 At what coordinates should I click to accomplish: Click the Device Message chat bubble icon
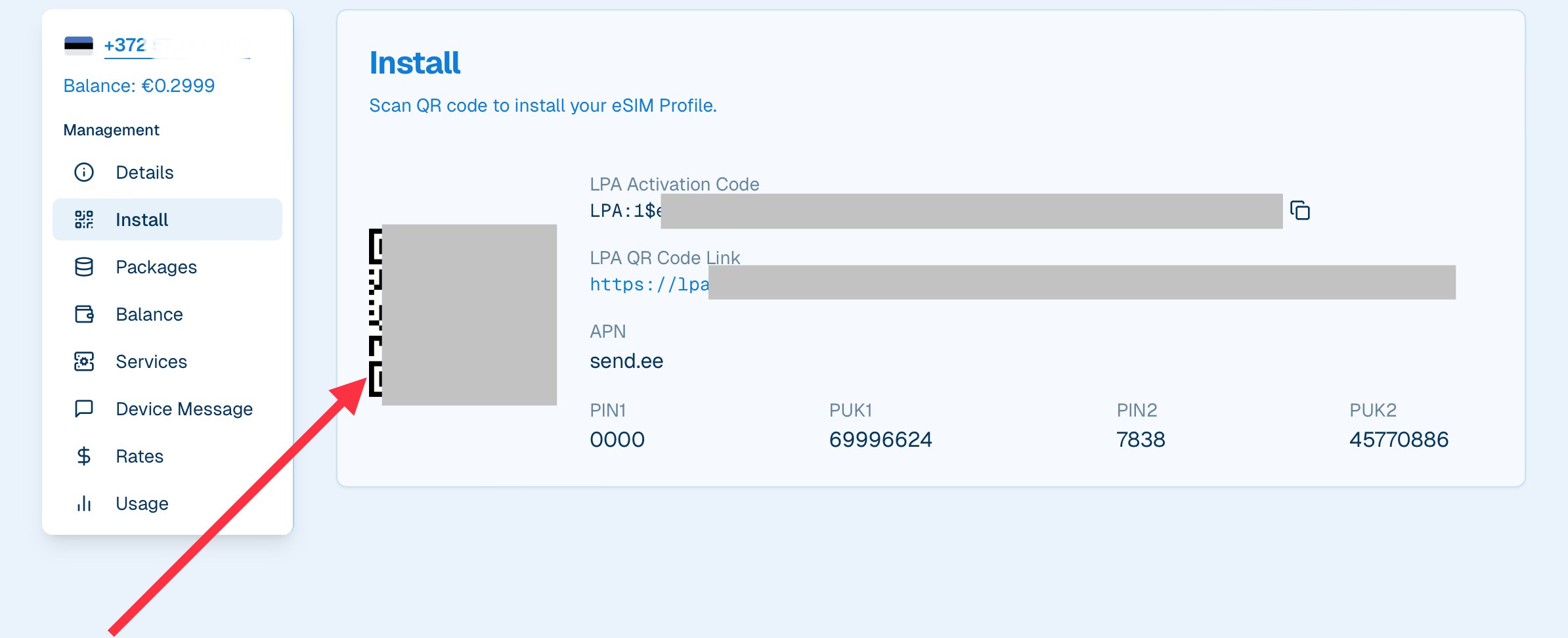[x=84, y=409]
